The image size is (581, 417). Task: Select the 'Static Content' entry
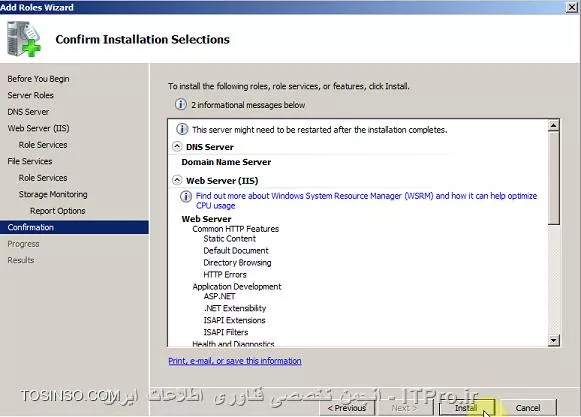[229, 239]
